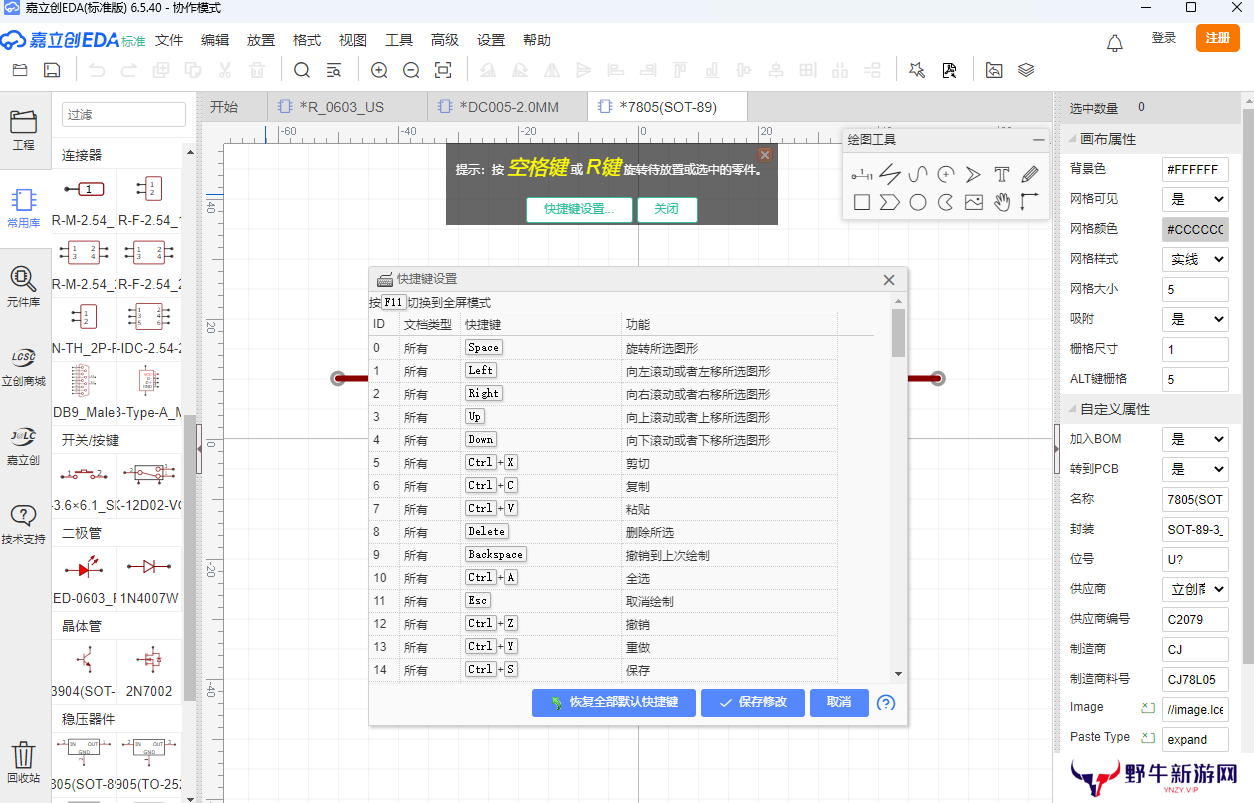Open the 元件库 component library panel
This screenshot has height=803, width=1254.
(x=24, y=285)
